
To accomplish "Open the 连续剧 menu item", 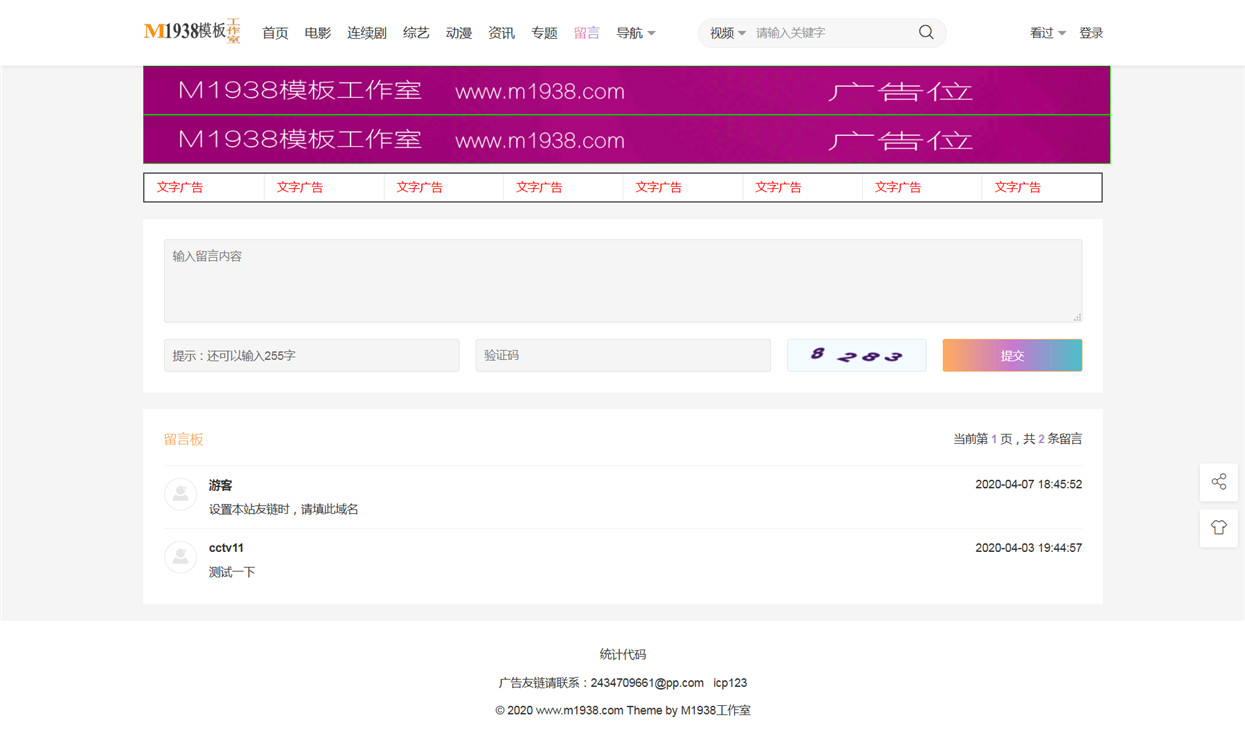I will tap(367, 33).
